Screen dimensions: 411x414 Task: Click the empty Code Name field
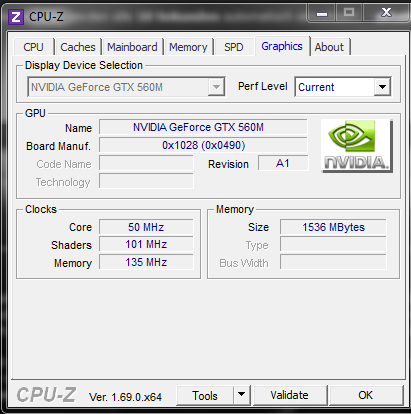146,163
